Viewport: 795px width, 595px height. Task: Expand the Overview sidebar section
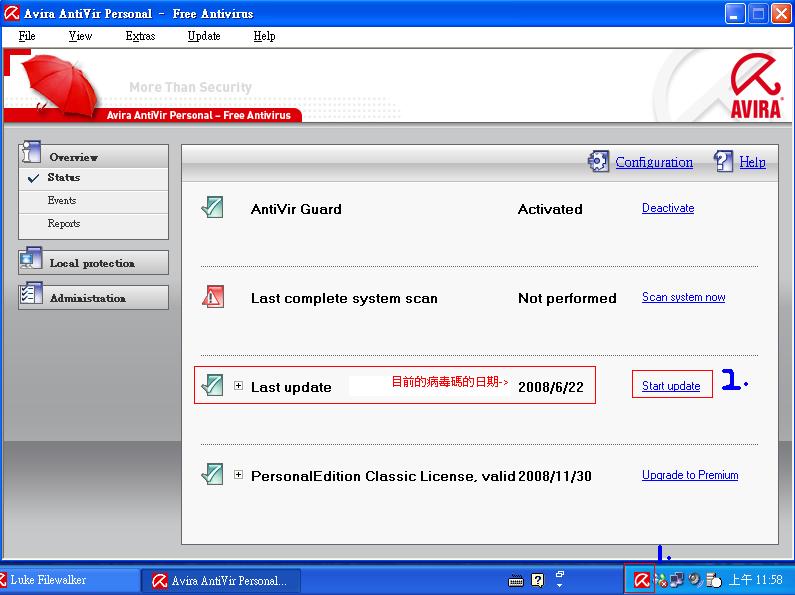pos(94,157)
